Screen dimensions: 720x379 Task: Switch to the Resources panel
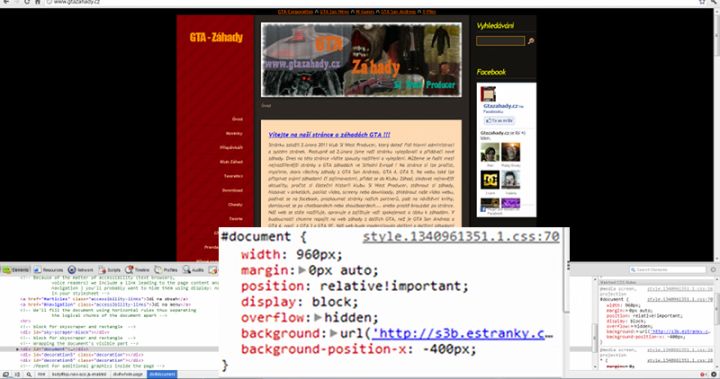coord(48,270)
